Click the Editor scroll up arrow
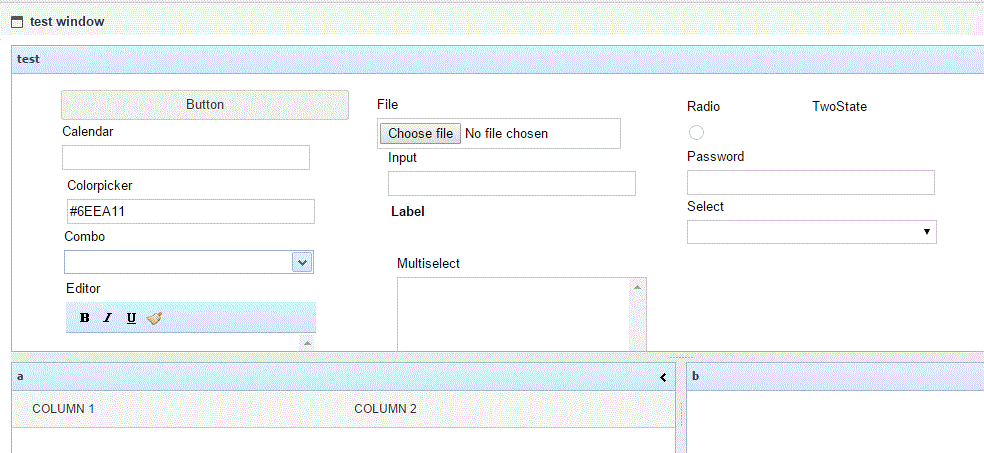The width and height of the screenshot is (984, 453). (x=307, y=343)
